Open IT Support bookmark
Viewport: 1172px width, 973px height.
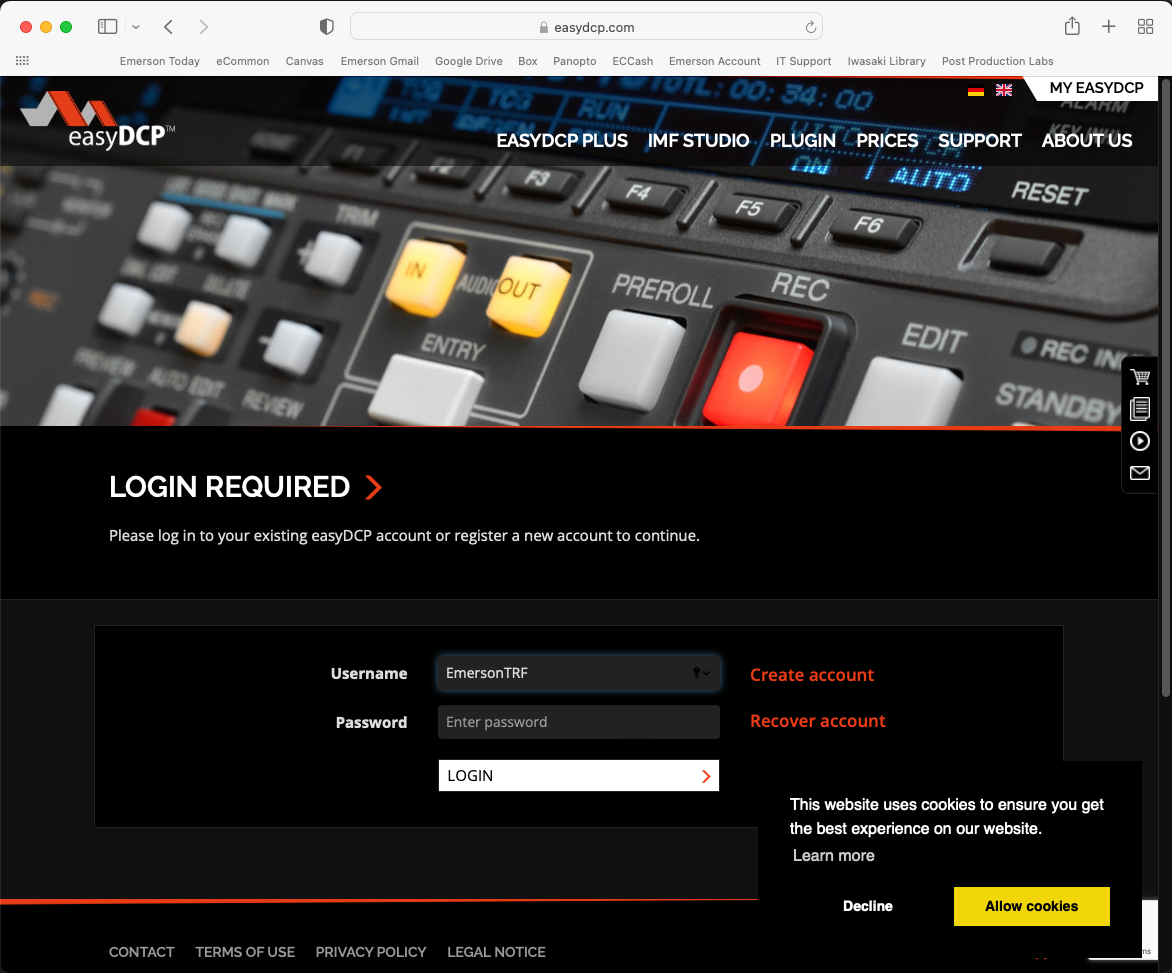[x=804, y=61]
